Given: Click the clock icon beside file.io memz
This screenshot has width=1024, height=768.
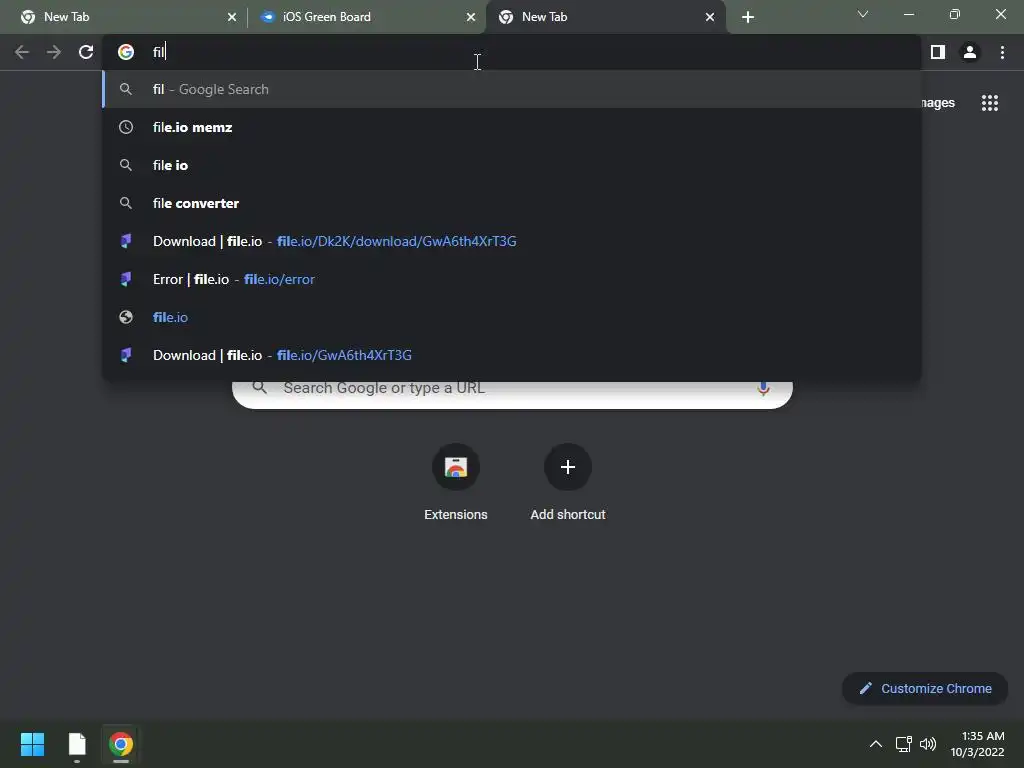Looking at the screenshot, I should 126,127.
